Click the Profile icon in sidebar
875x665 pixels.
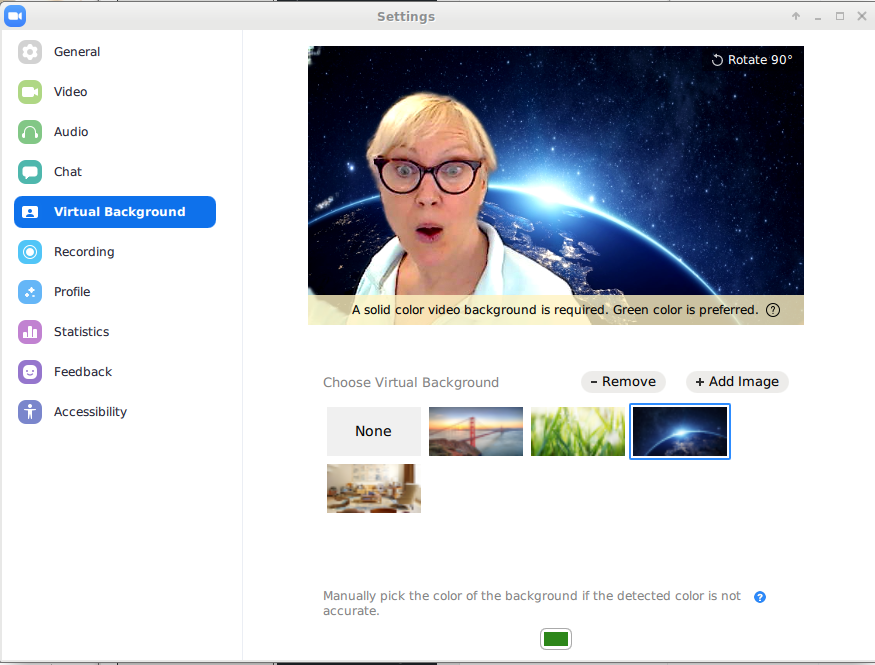tap(30, 292)
